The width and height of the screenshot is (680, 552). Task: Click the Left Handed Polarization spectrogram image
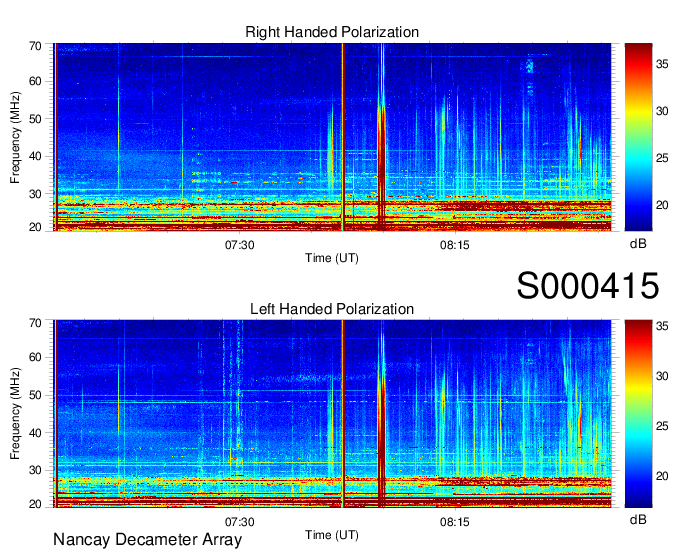click(332, 414)
